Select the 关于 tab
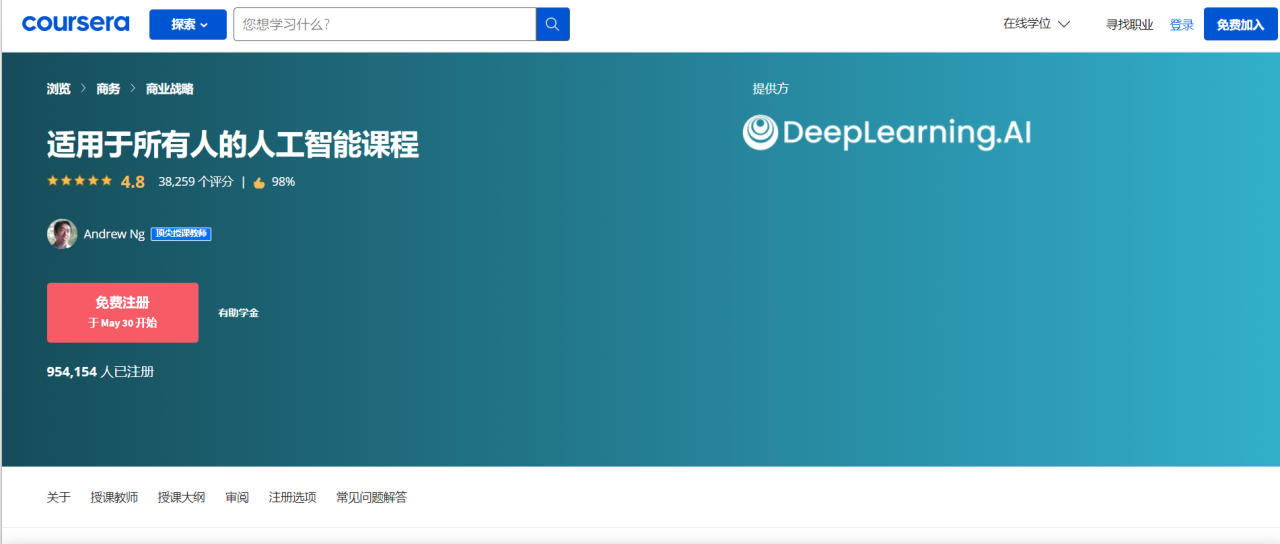 pos(59,497)
